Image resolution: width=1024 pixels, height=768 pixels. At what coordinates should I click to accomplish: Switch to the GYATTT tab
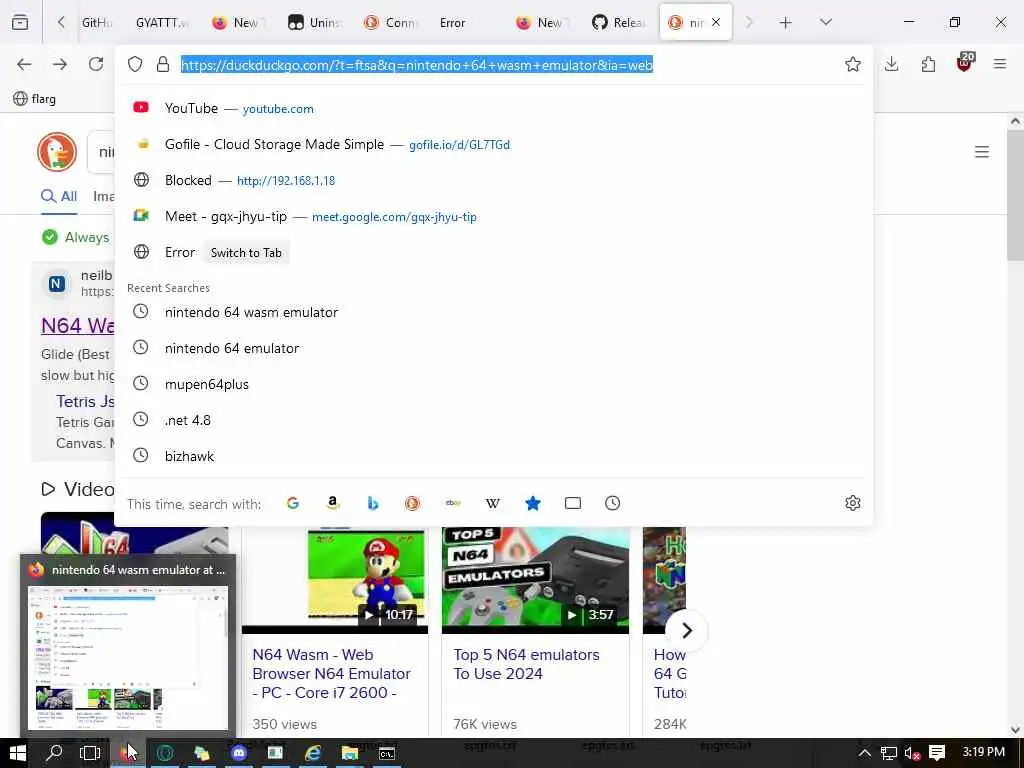(162, 22)
